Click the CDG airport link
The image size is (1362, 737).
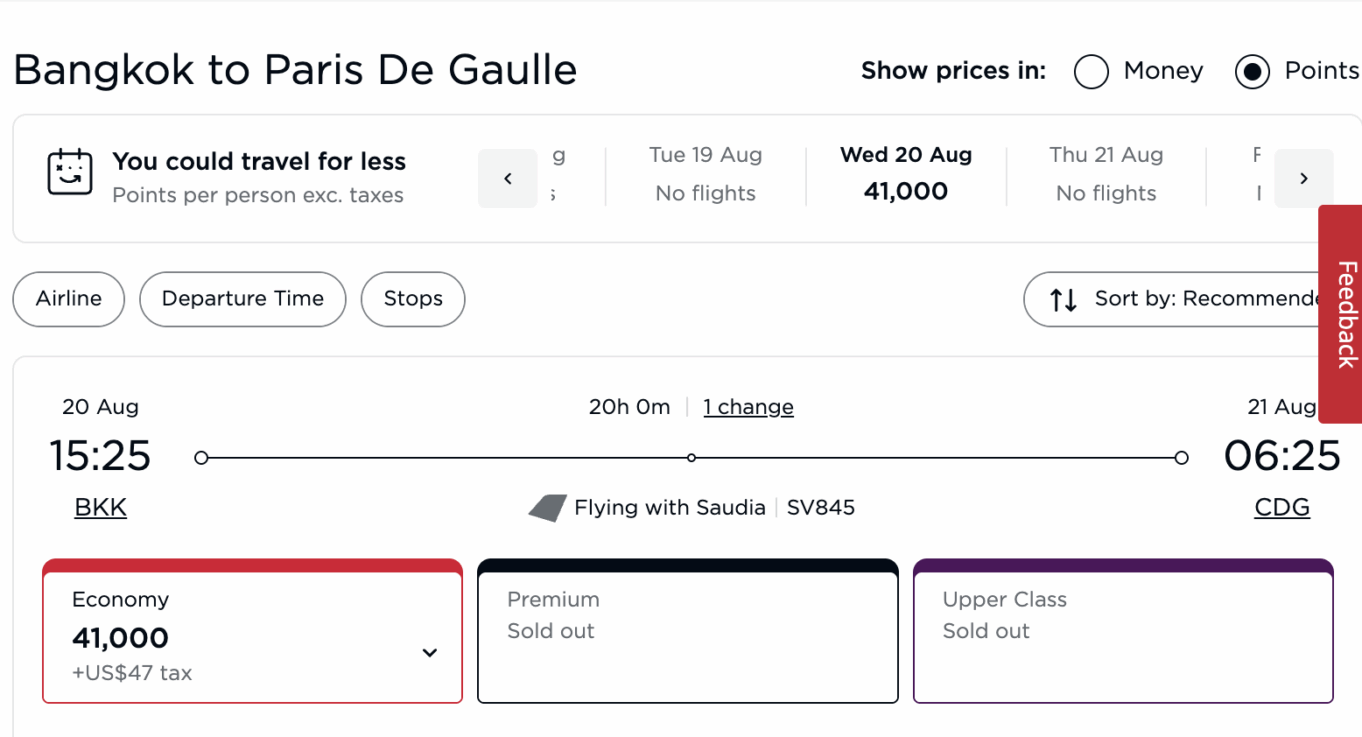[x=1282, y=508]
